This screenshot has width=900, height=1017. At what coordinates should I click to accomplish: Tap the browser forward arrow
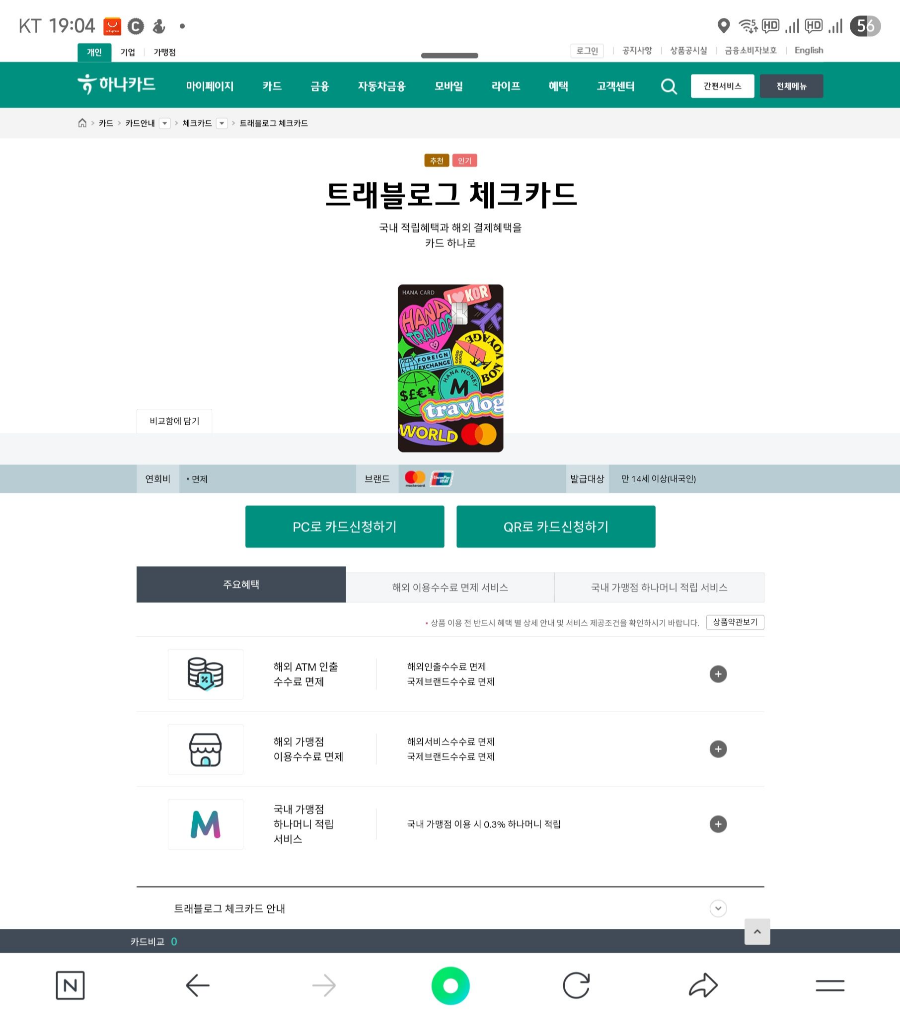324,985
